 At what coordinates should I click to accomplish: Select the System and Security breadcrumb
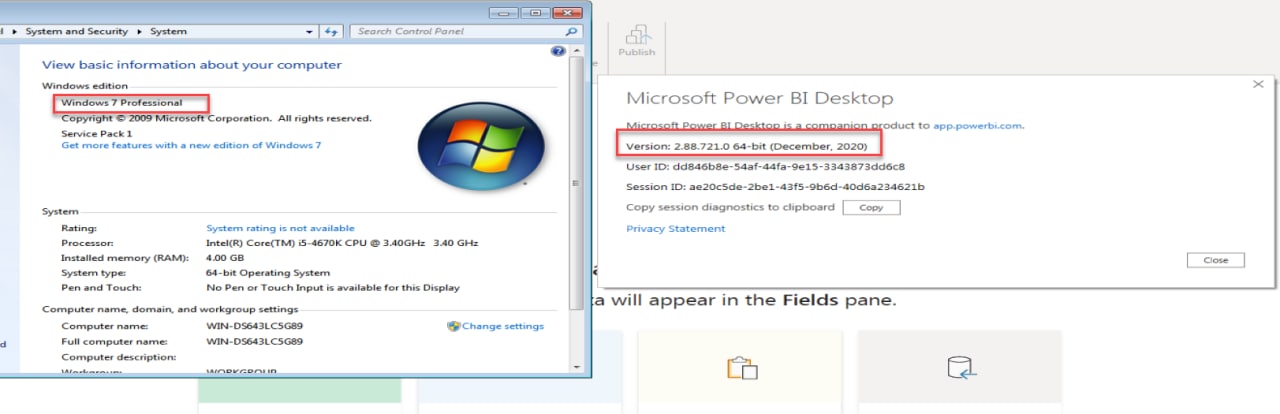pyautogui.click(x=77, y=32)
